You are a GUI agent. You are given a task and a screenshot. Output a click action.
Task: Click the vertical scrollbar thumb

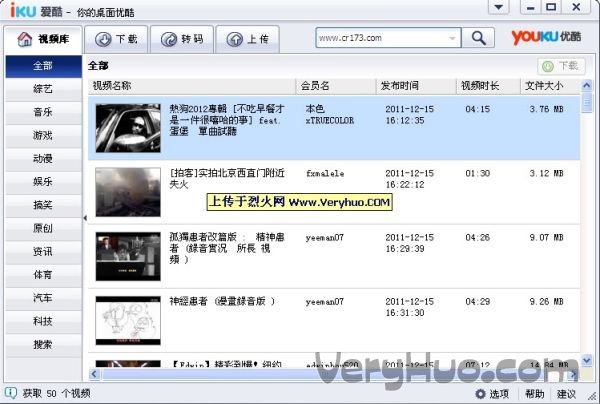587,103
